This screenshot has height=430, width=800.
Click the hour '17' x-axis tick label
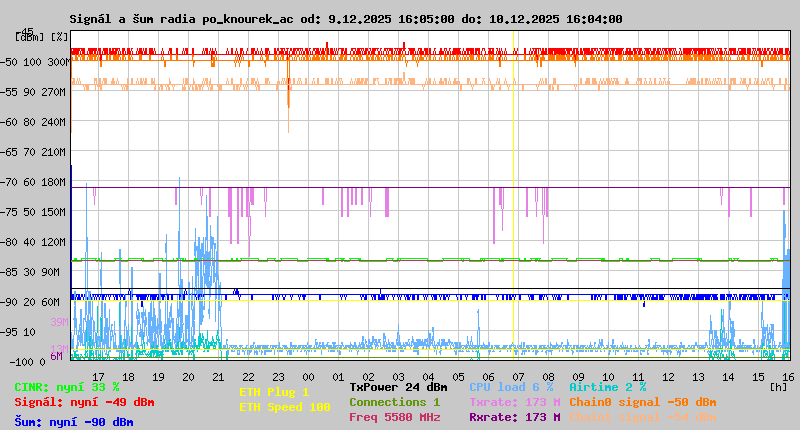tap(98, 377)
